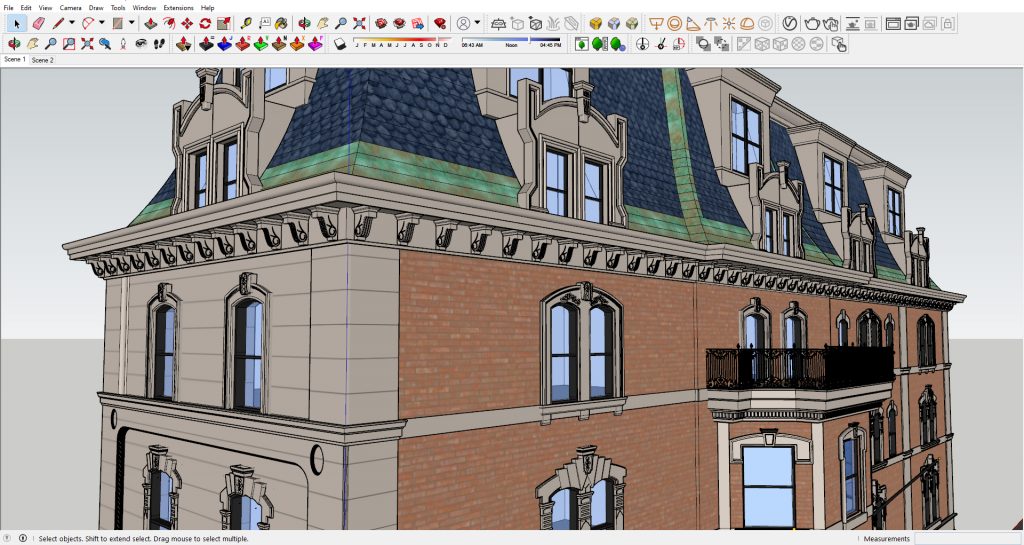Click the Measurements input box
Viewport: 1024px width, 545px height.
(965, 538)
